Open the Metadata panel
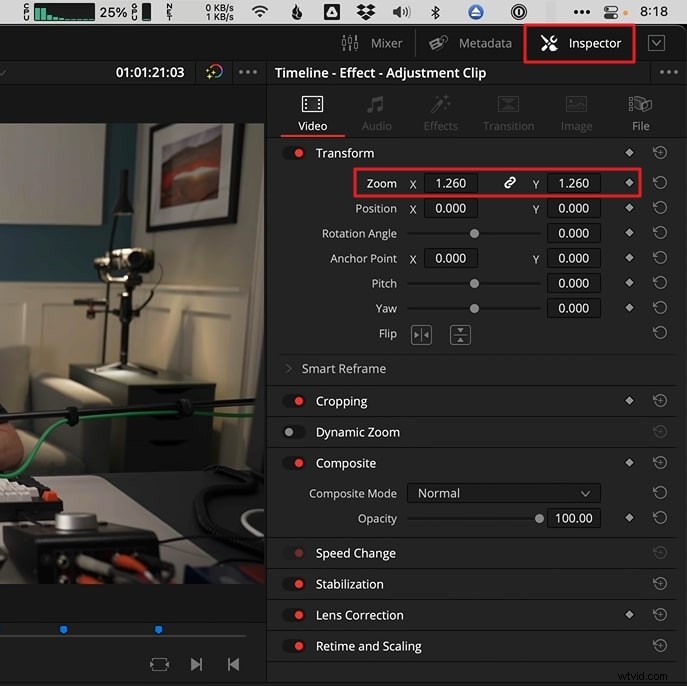The height and width of the screenshot is (686, 687). tap(470, 43)
